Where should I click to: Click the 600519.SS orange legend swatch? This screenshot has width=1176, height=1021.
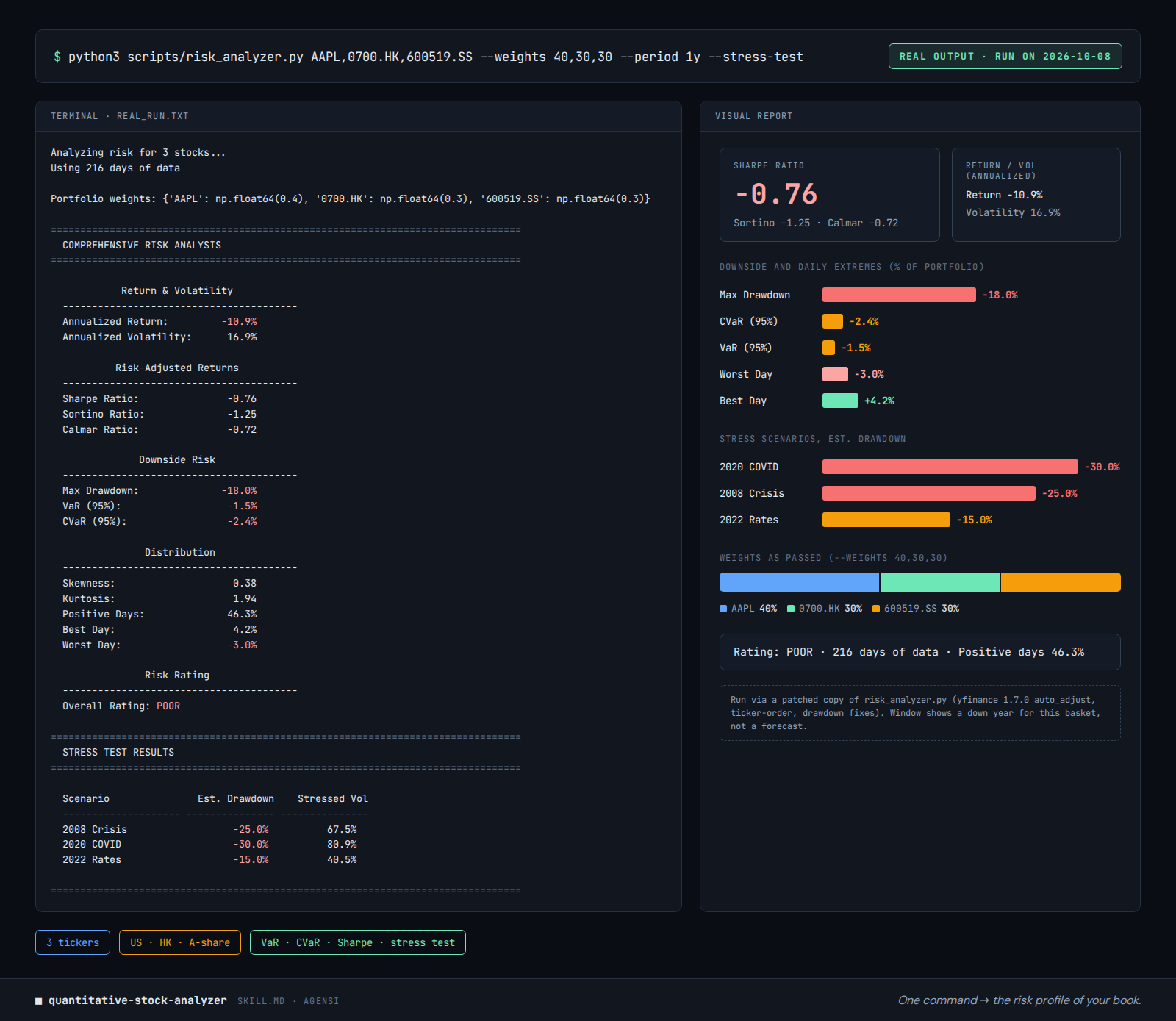(876, 609)
